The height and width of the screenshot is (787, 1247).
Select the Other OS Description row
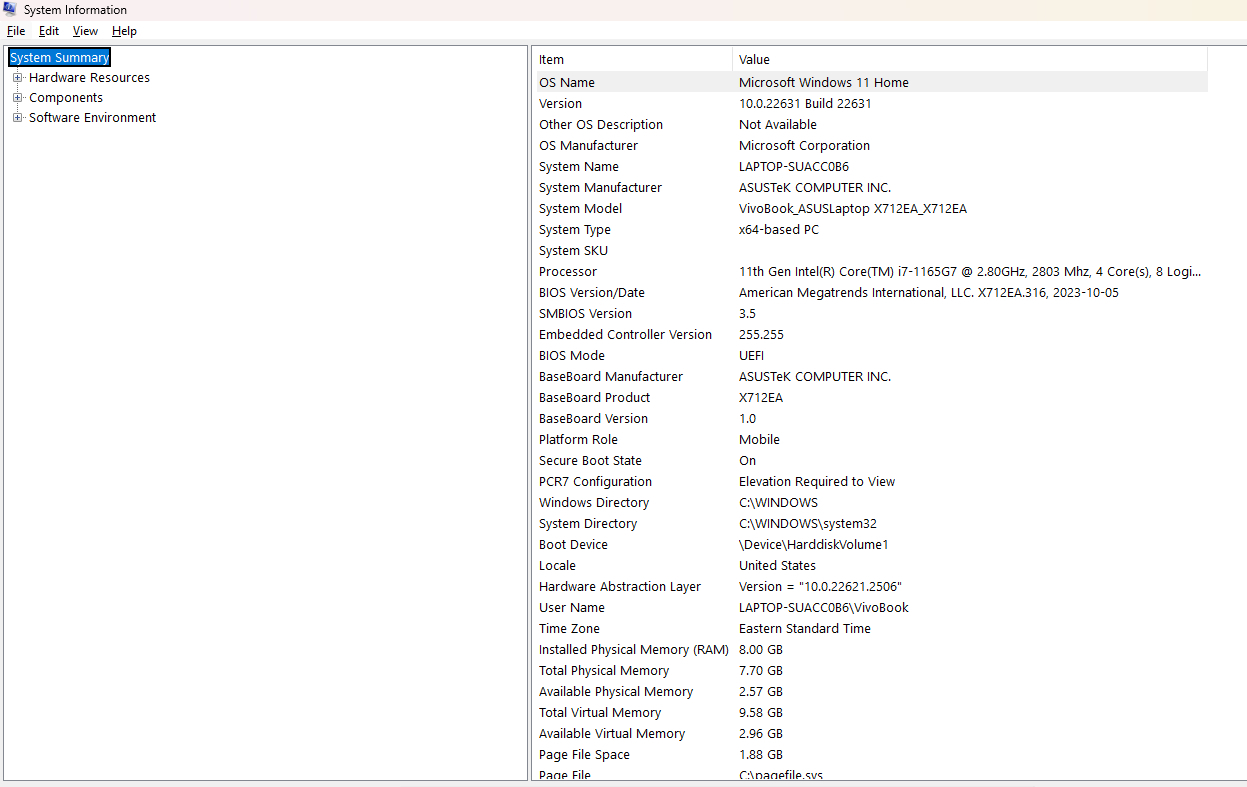[x=870, y=125]
